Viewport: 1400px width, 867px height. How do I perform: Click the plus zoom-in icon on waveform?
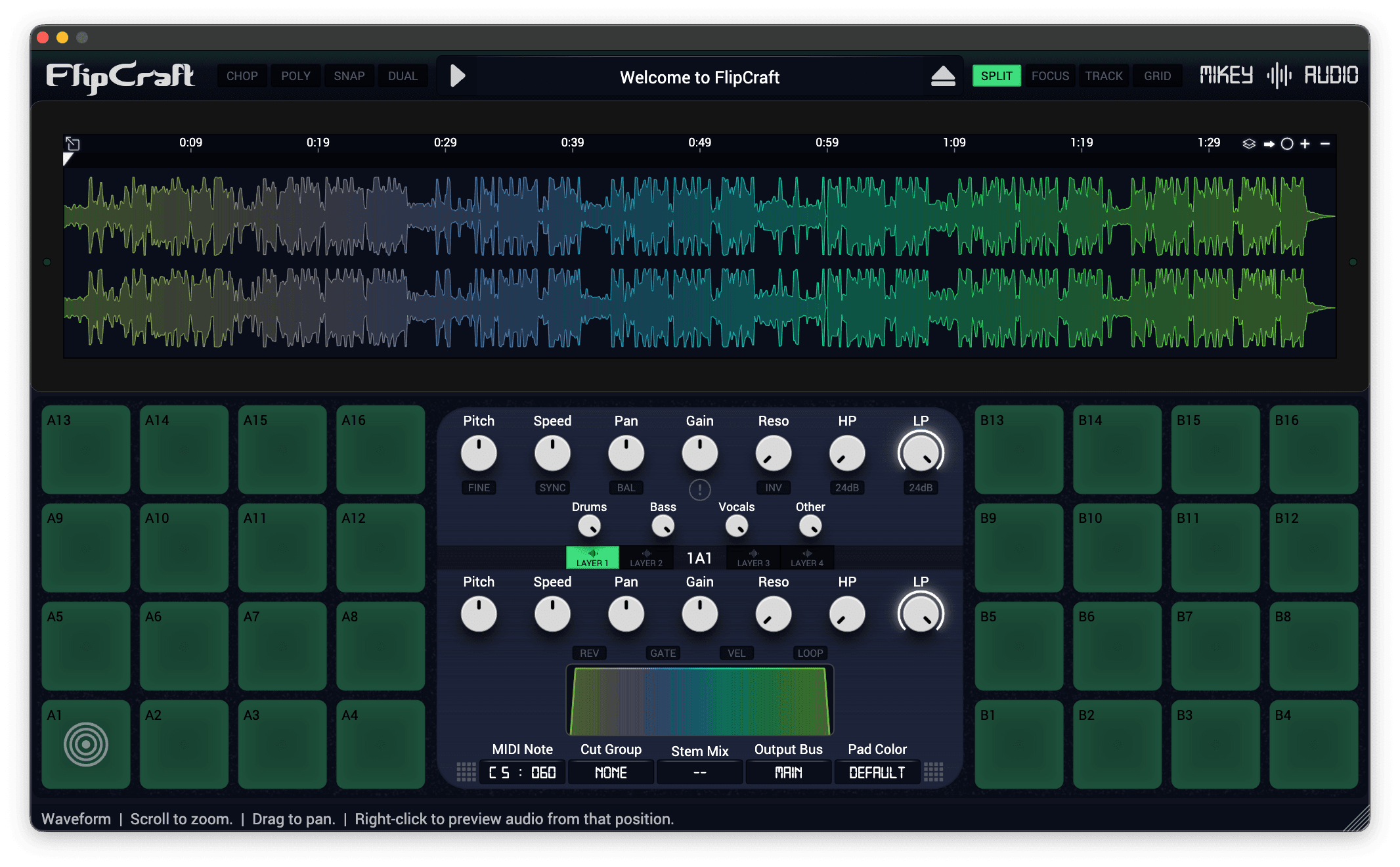point(1305,144)
